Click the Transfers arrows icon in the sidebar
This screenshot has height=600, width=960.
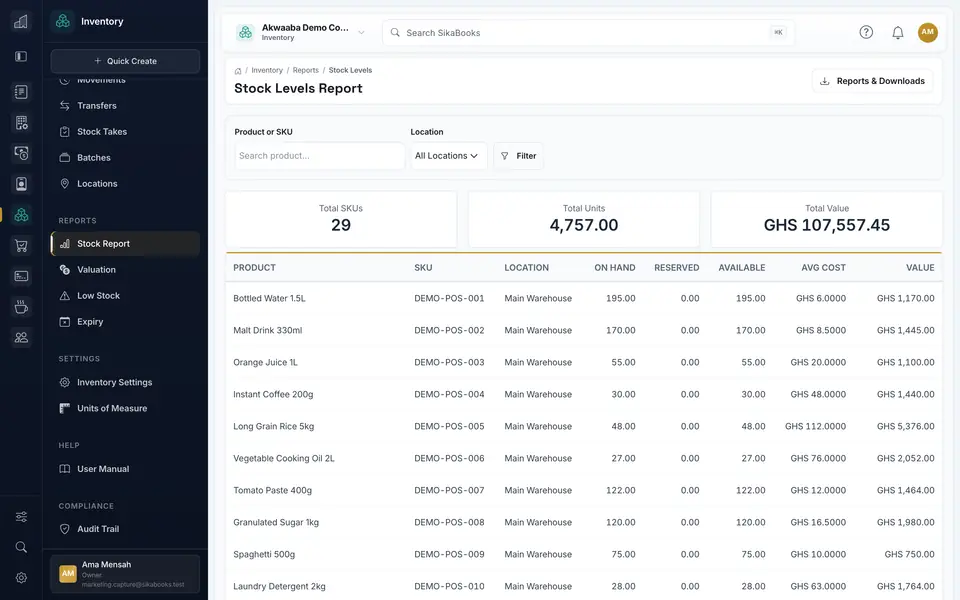click(x=64, y=105)
